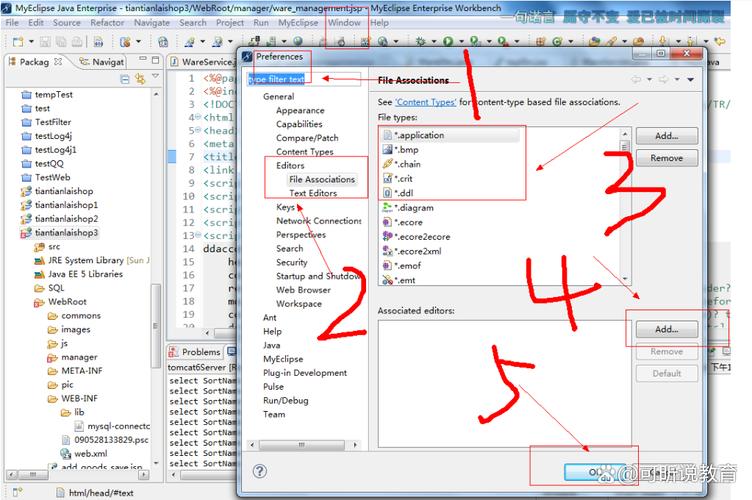752x500 pixels.
Task: Click the OK button in Preferences
Action: (x=595, y=472)
